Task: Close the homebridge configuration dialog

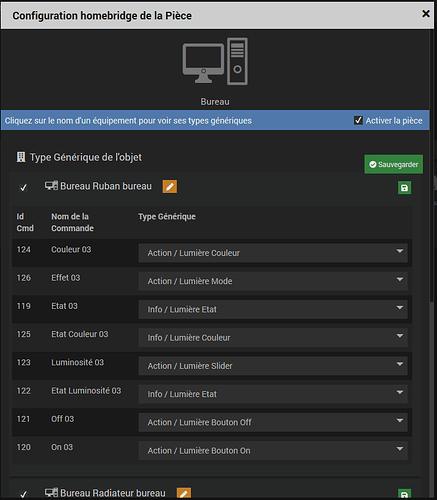Action: point(426,14)
